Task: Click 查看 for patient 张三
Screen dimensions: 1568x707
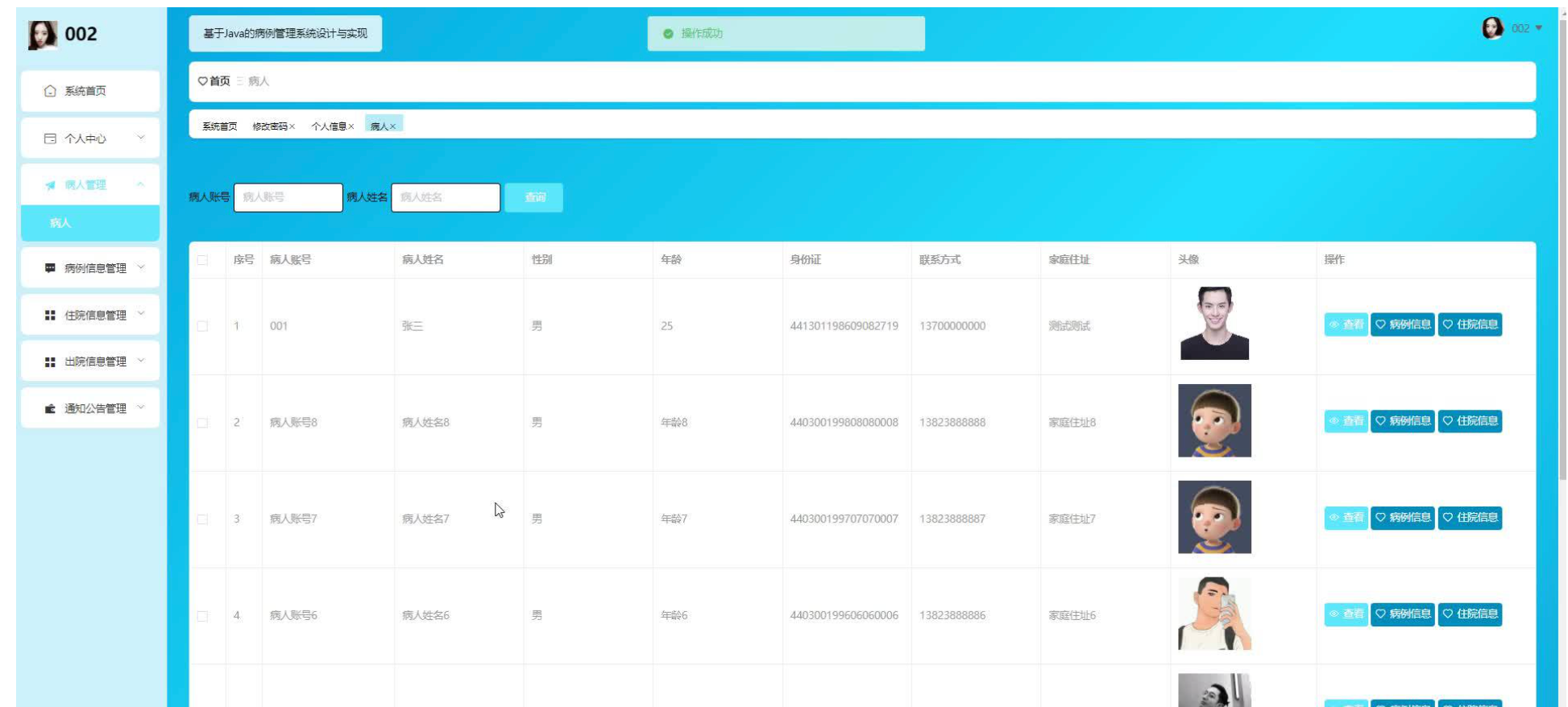Action: tap(1346, 325)
